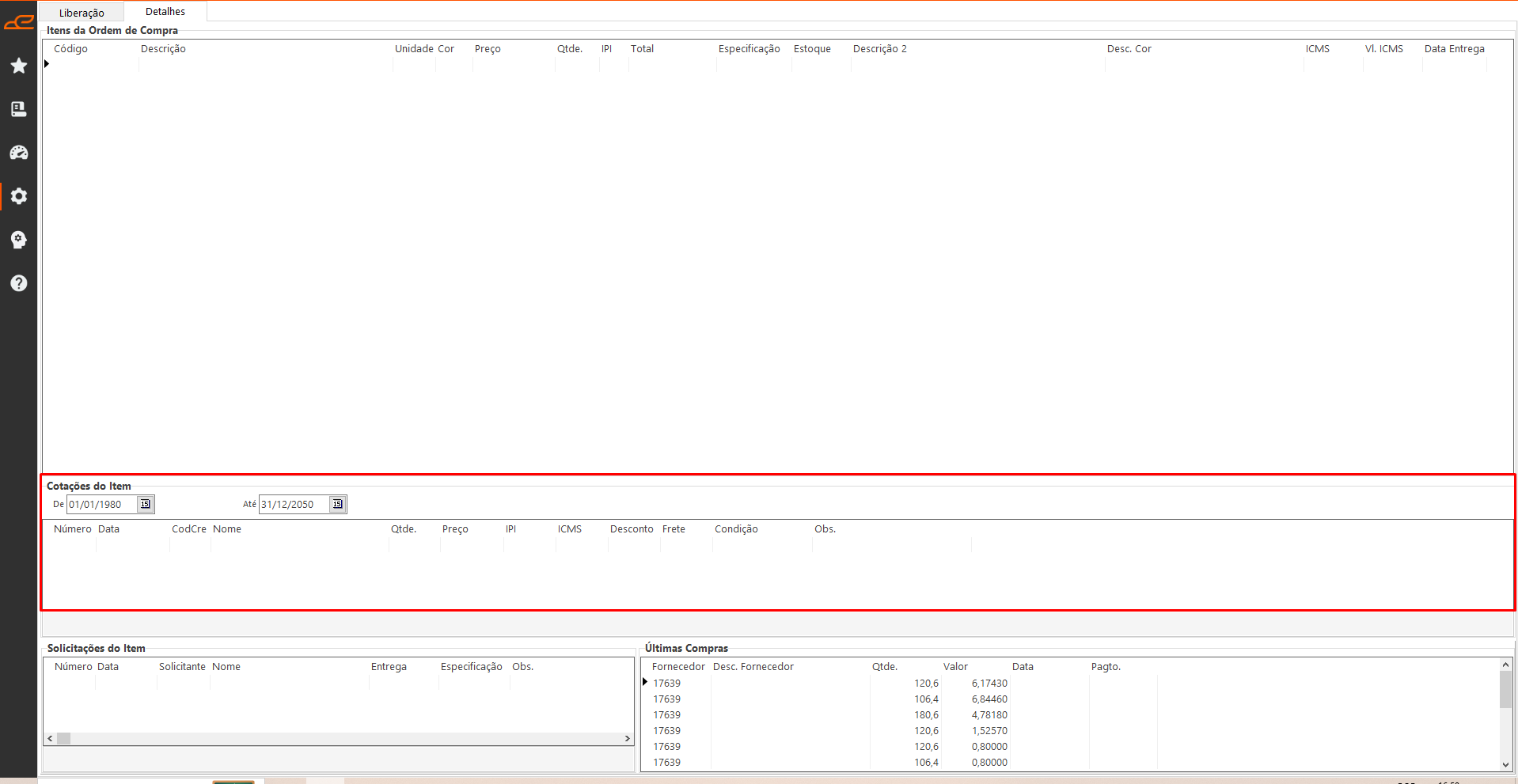This screenshot has height=784, width=1518.
Task: Click the orange app logo icon
Action: [x=18, y=23]
